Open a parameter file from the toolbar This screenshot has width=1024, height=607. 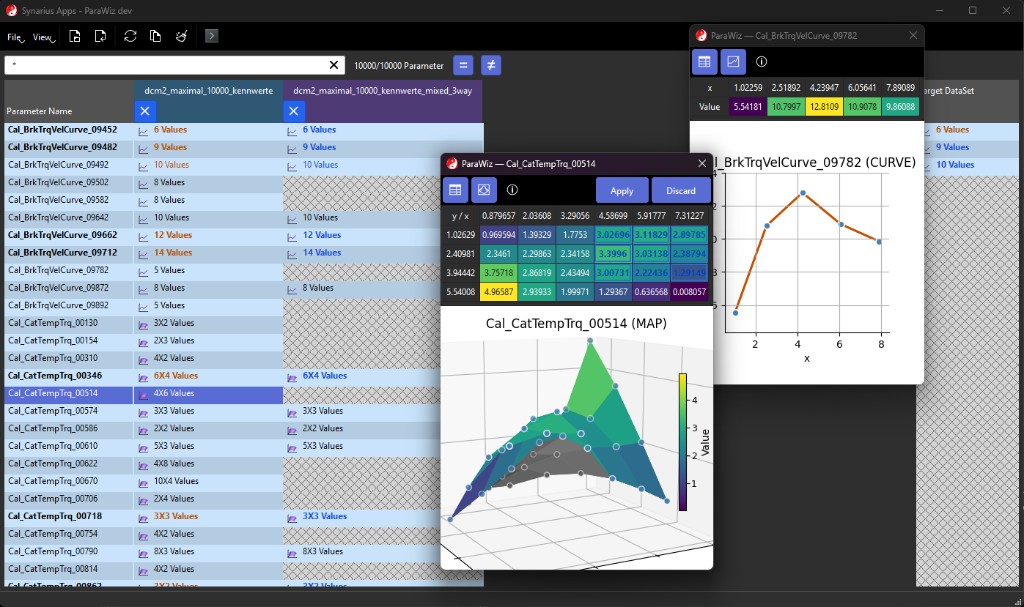[75, 35]
